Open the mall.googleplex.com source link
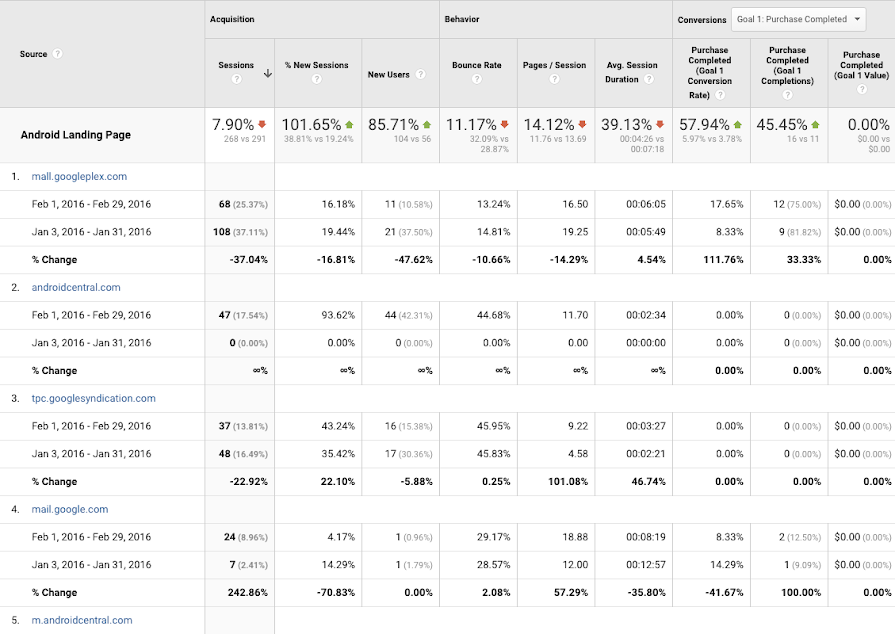 [79, 176]
